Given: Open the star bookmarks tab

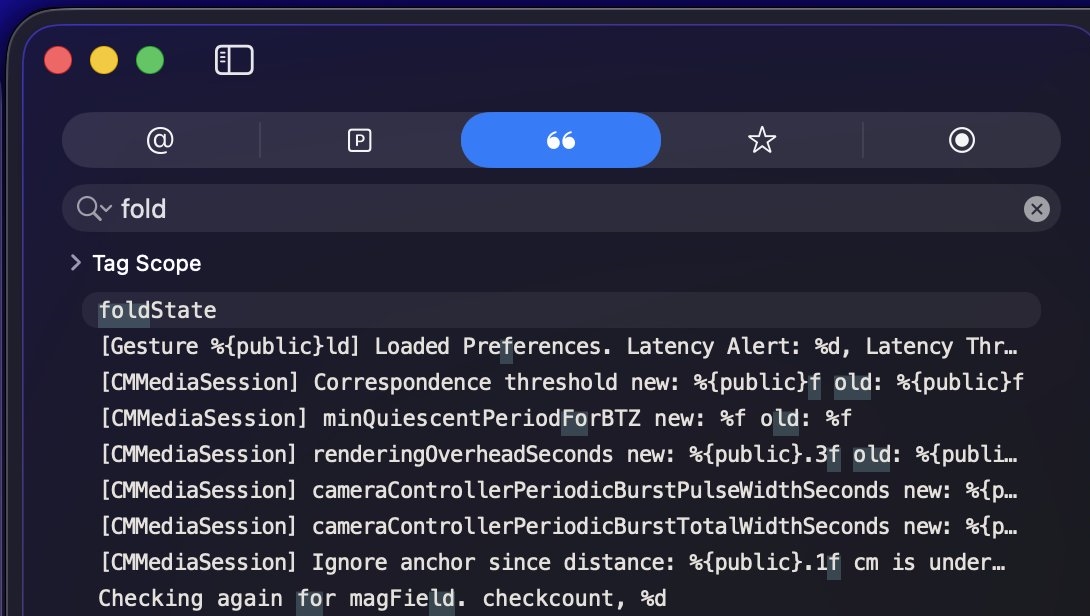Looking at the screenshot, I should 762,140.
